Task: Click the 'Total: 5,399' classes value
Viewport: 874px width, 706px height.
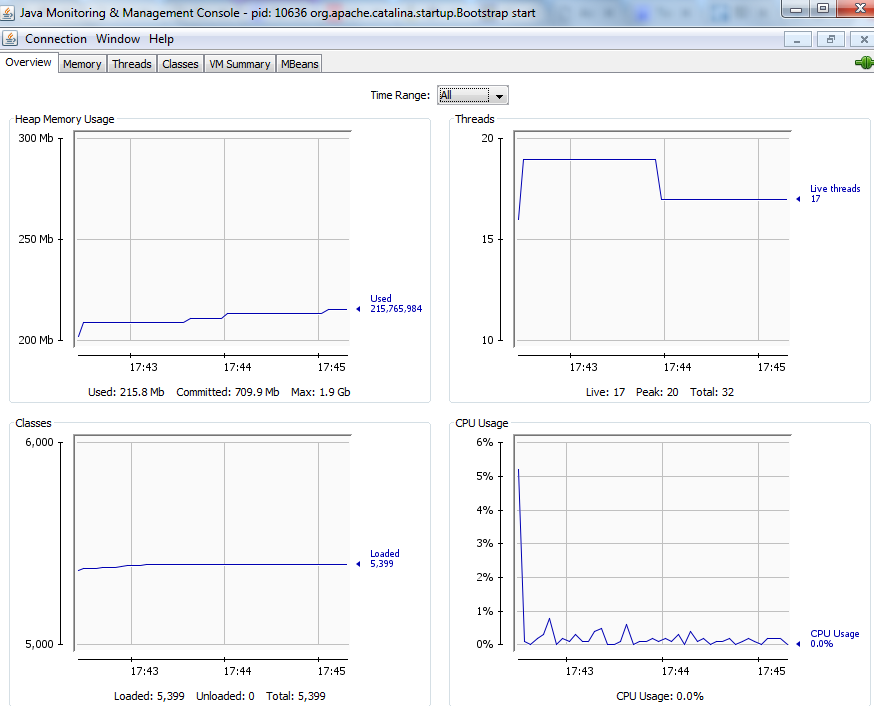Action: click(295, 696)
